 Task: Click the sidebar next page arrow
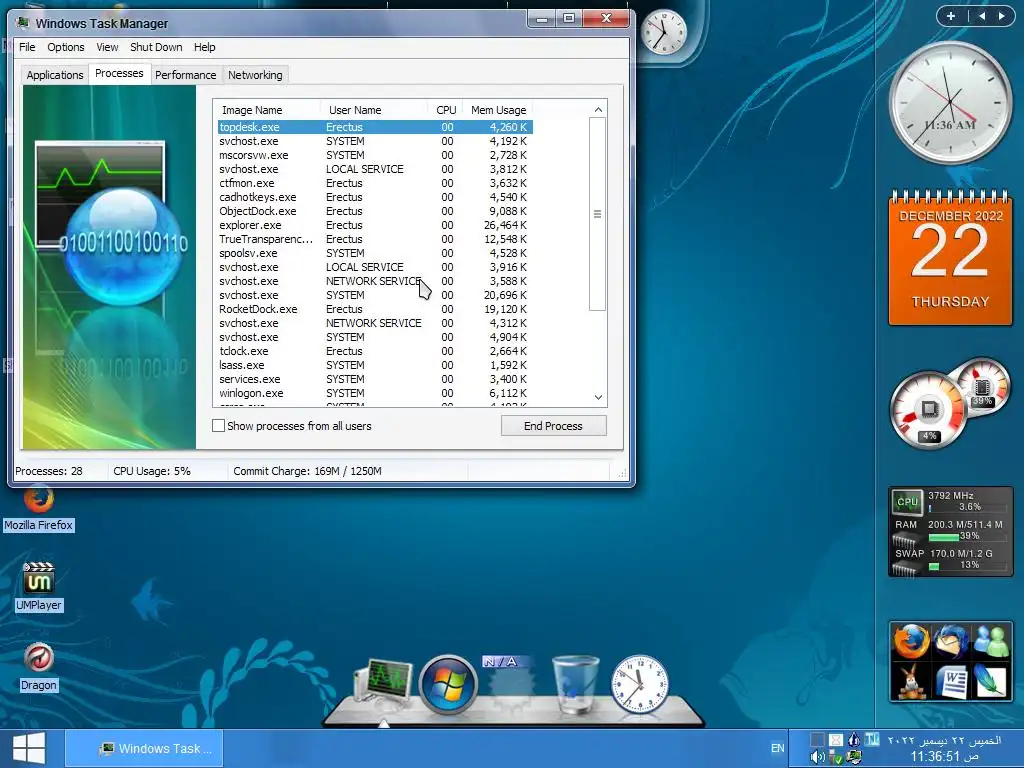(x=1001, y=16)
